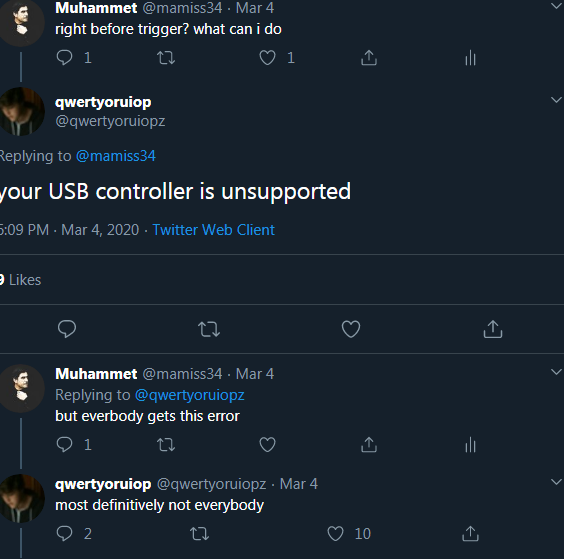Retweet the main 'USB controller is unsupported' tweet
The height and width of the screenshot is (559, 564).
click(x=209, y=329)
